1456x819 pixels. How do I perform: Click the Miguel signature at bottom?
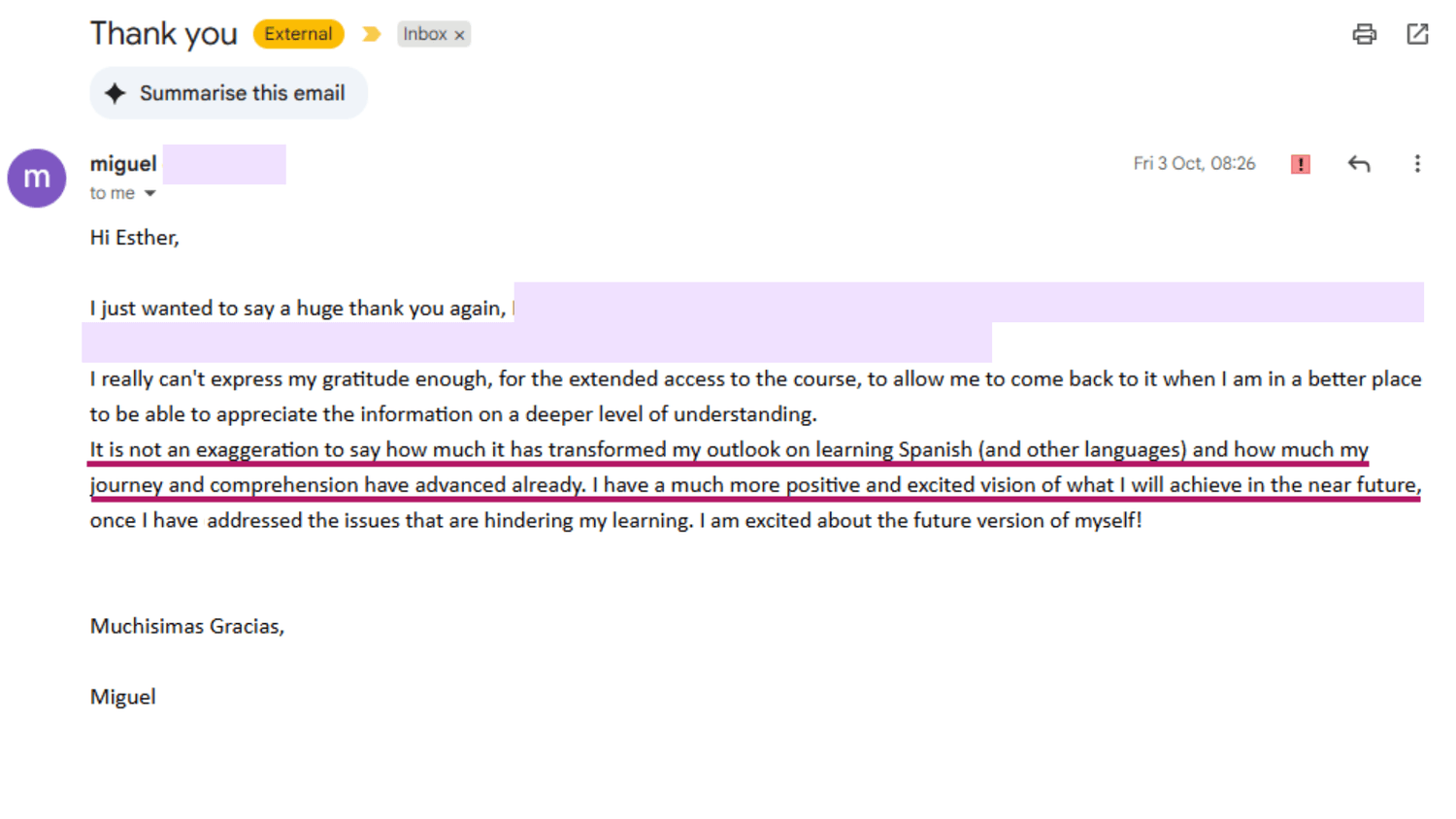pos(123,698)
